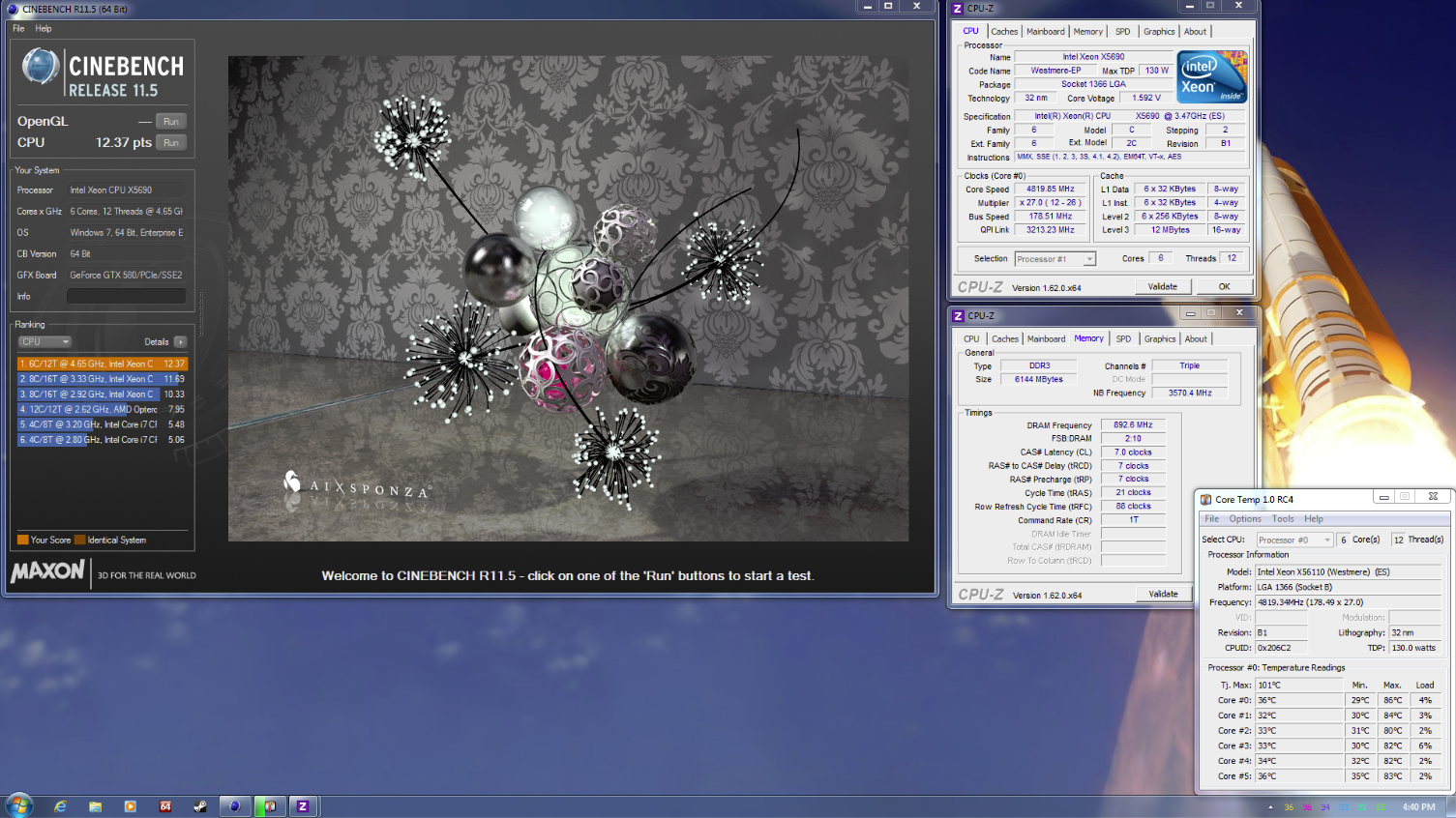This screenshot has width=1456, height=818.
Task: Click the Identical System brown swatch
Action: pos(80,540)
